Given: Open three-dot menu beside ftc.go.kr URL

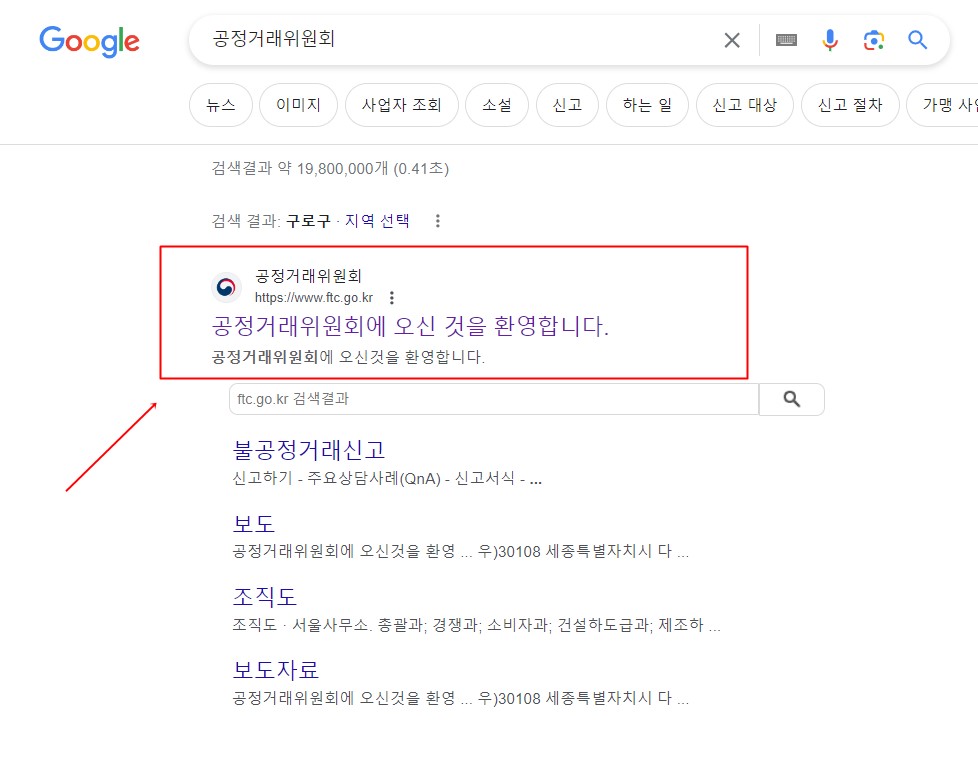Looking at the screenshot, I should [x=392, y=297].
